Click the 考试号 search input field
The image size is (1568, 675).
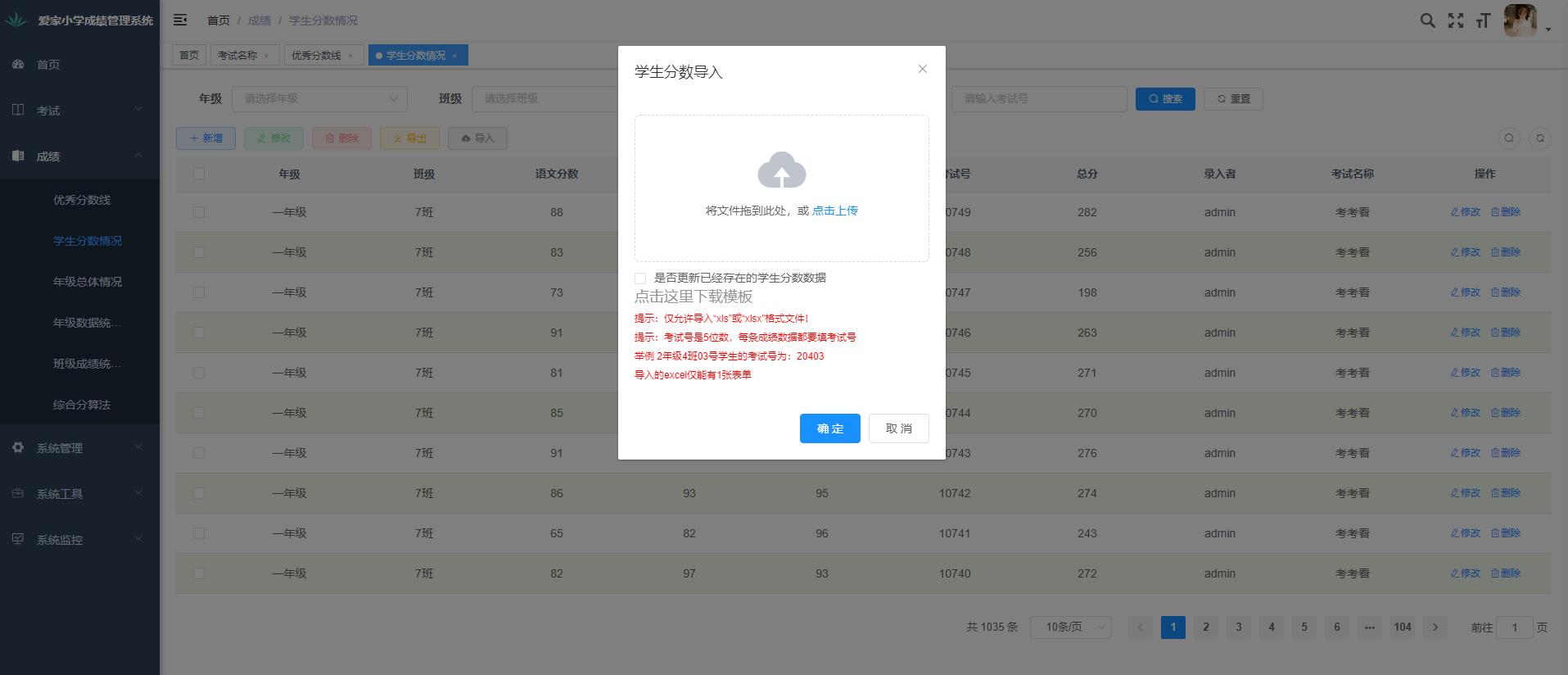[1038, 99]
